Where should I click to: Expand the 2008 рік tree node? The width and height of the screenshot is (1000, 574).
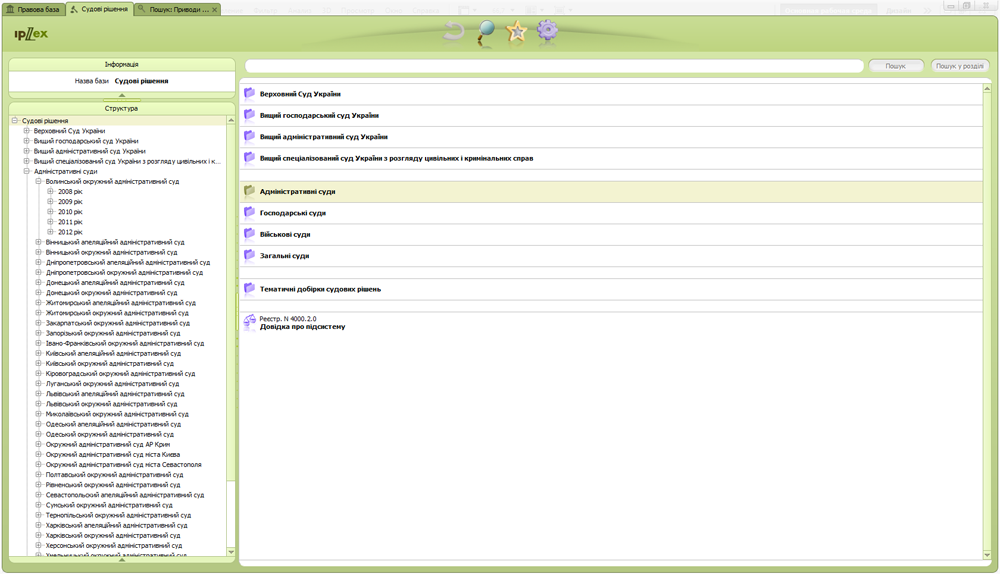click(50, 191)
